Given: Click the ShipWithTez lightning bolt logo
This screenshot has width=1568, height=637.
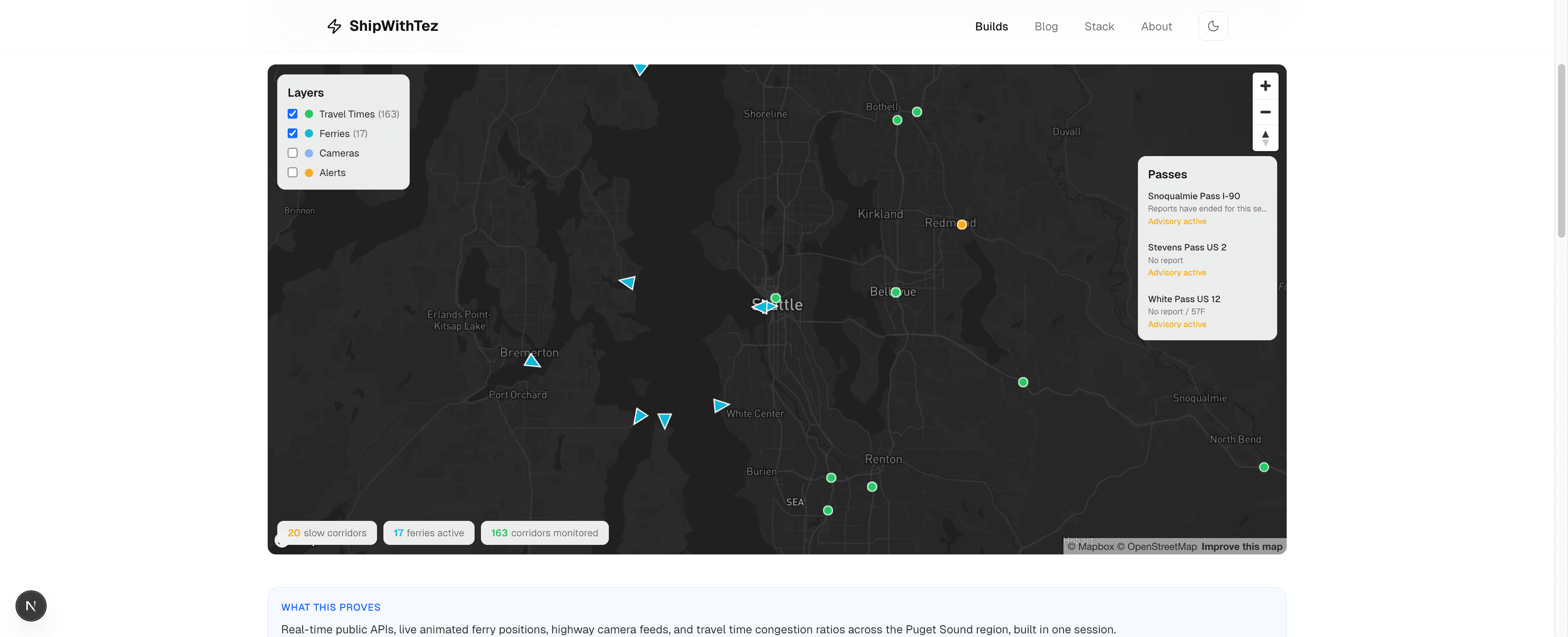Looking at the screenshot, I should tap(335, 25).
